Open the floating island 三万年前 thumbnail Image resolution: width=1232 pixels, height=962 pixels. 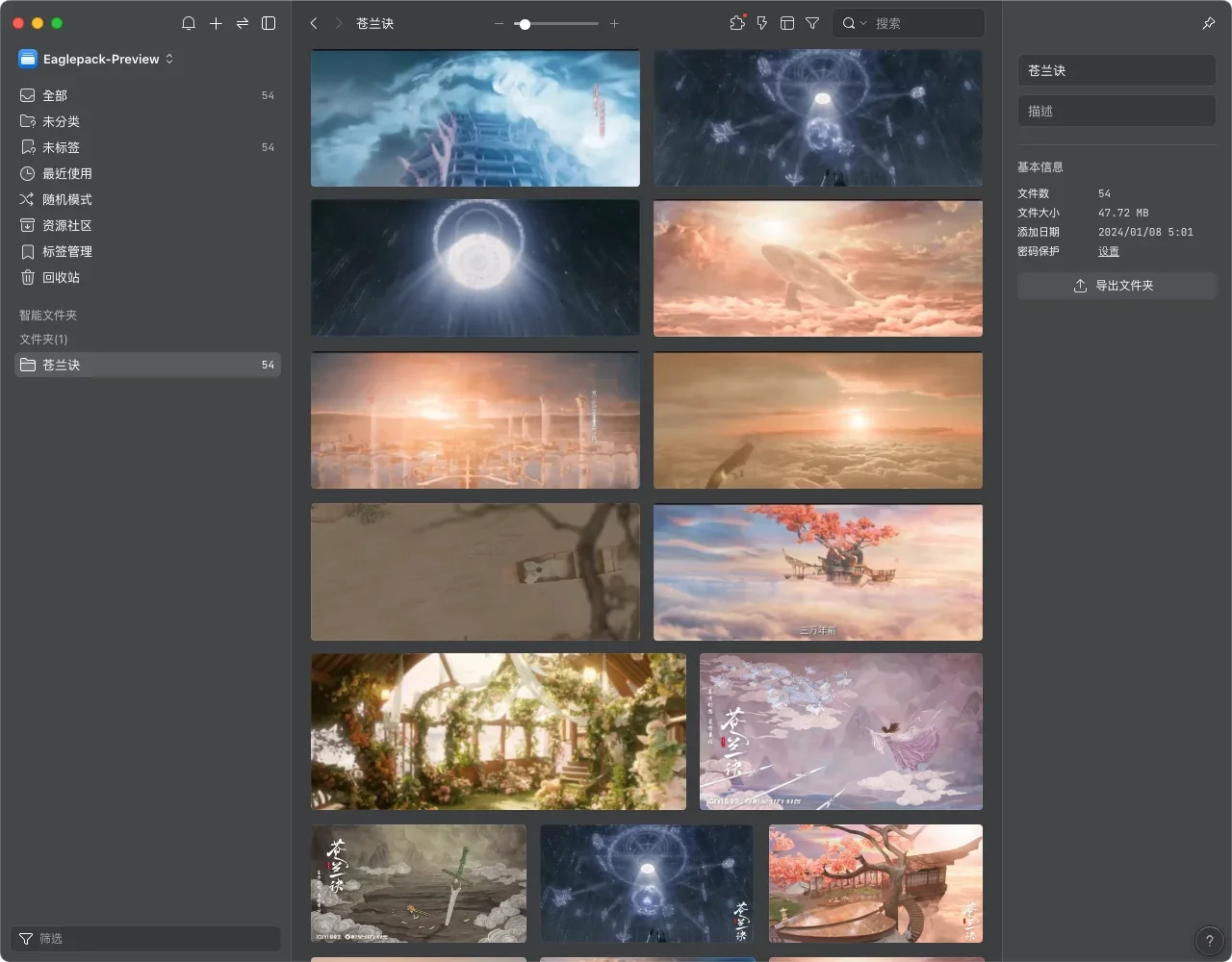tap(818, 571)
